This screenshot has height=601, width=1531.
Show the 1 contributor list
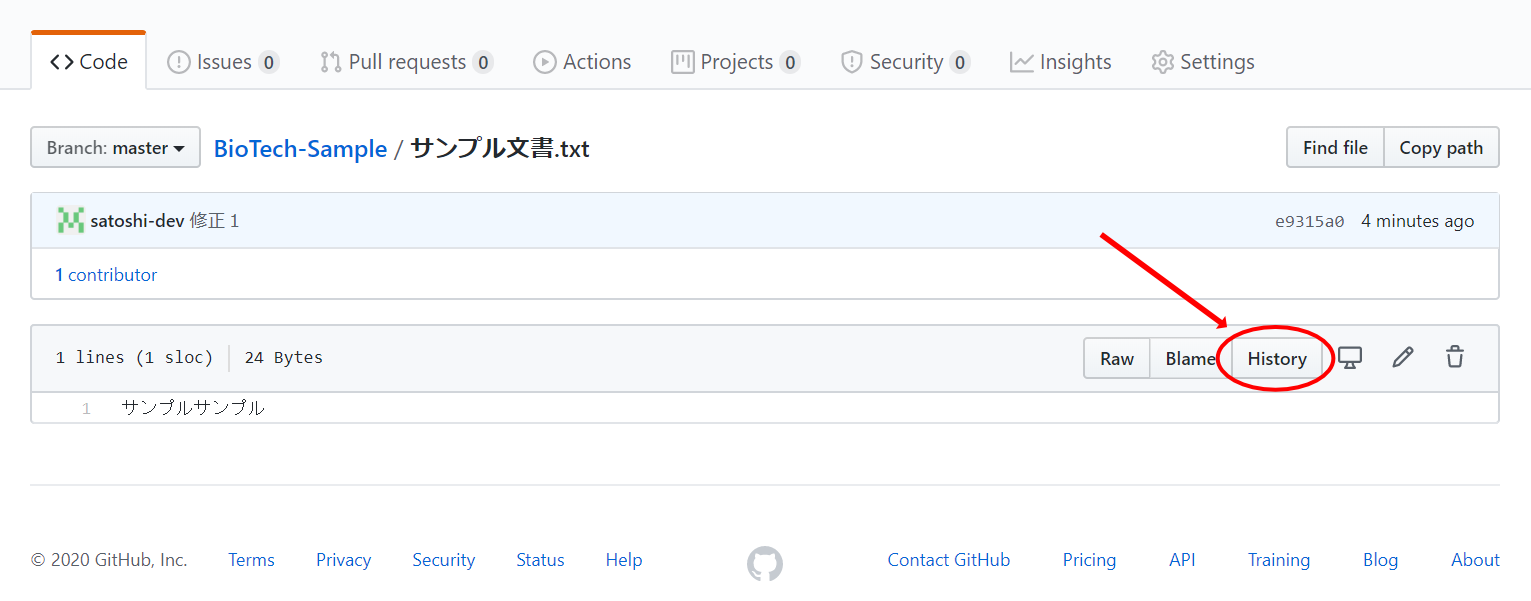pyautogui.click(x=106, y=275)
